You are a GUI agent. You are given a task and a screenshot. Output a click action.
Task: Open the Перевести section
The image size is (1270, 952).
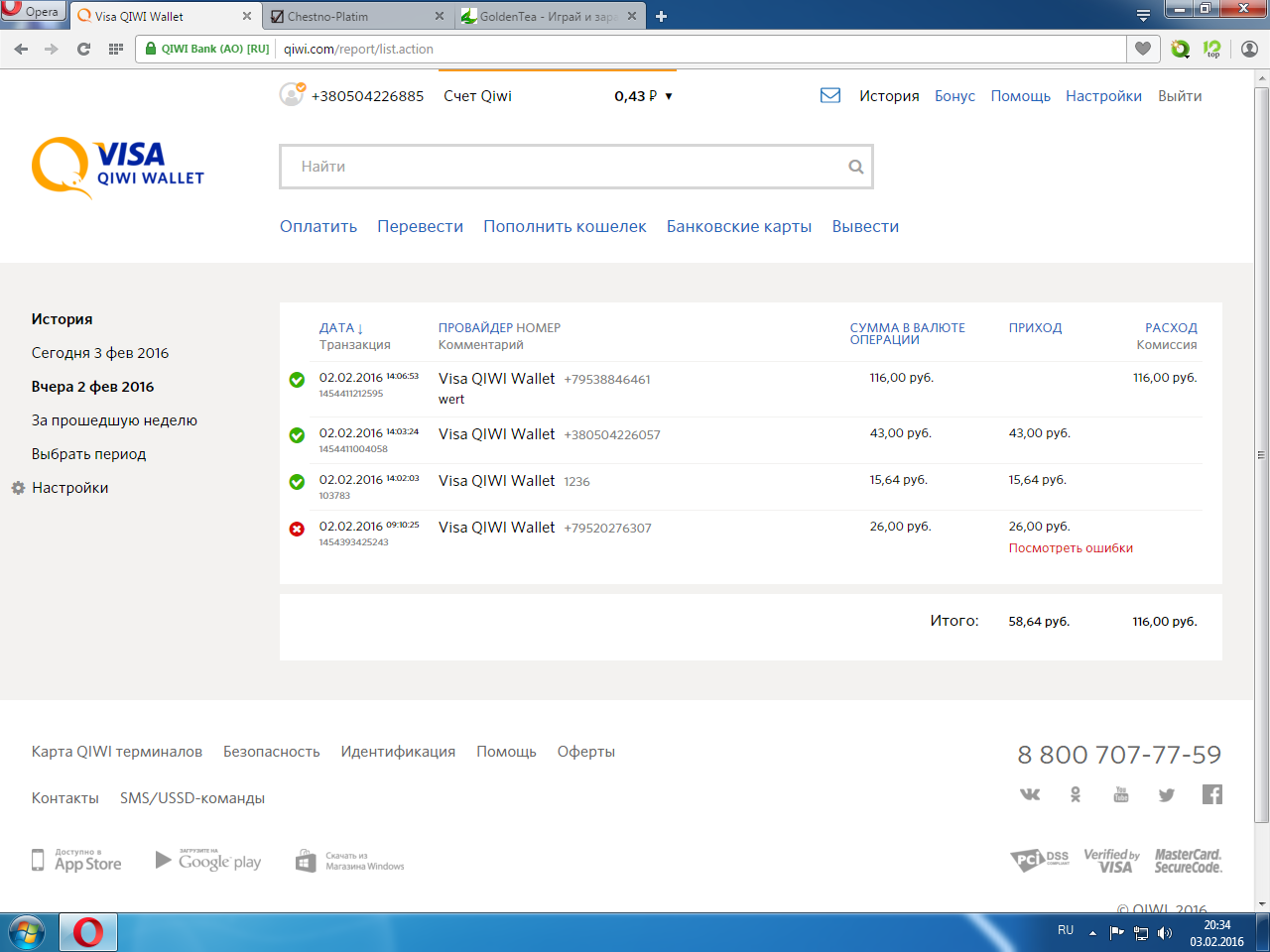420,226
